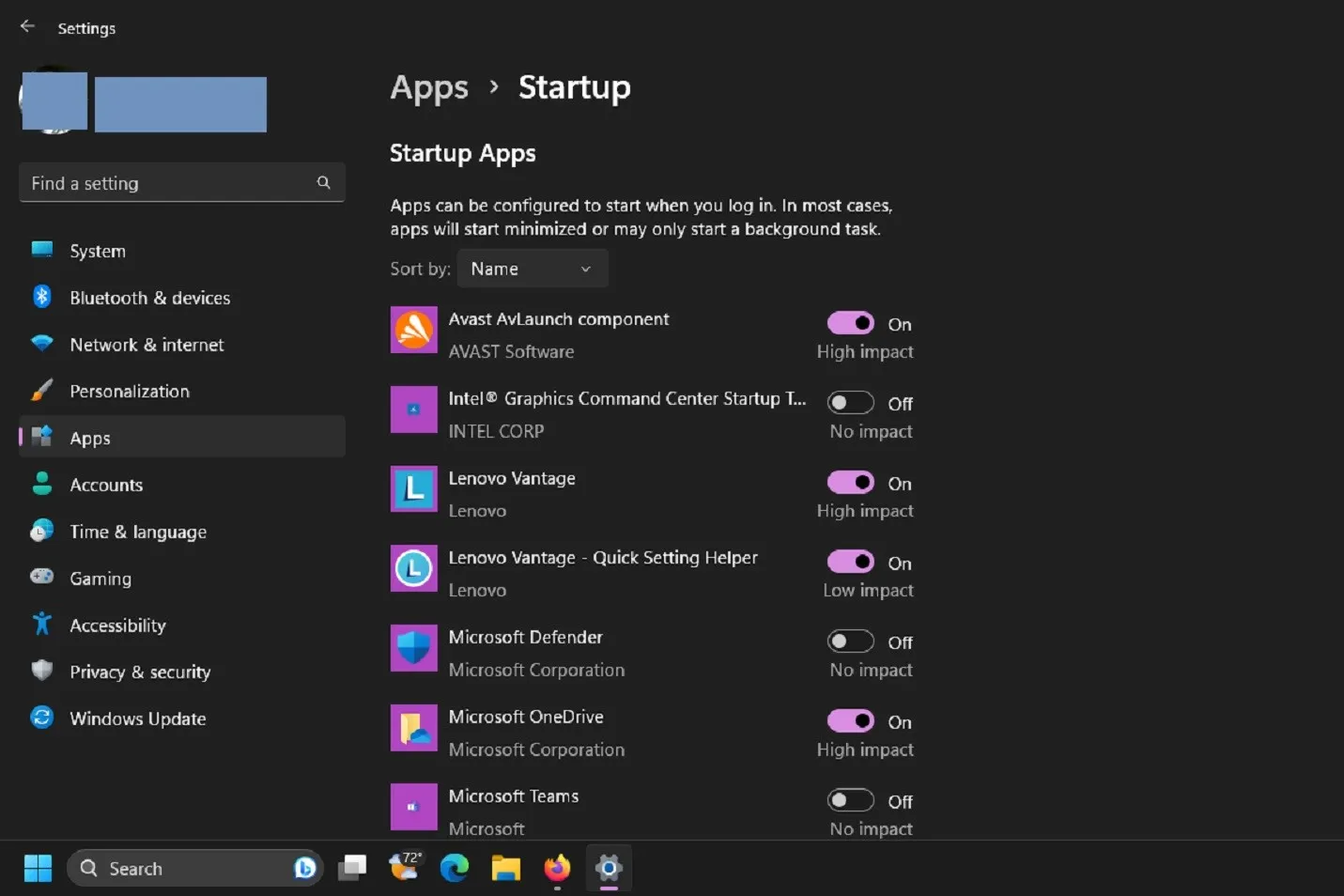This screenshot has height=896, width=1344.
Task: Launch Firefox from the taskbar
Action: click(556, 867)
